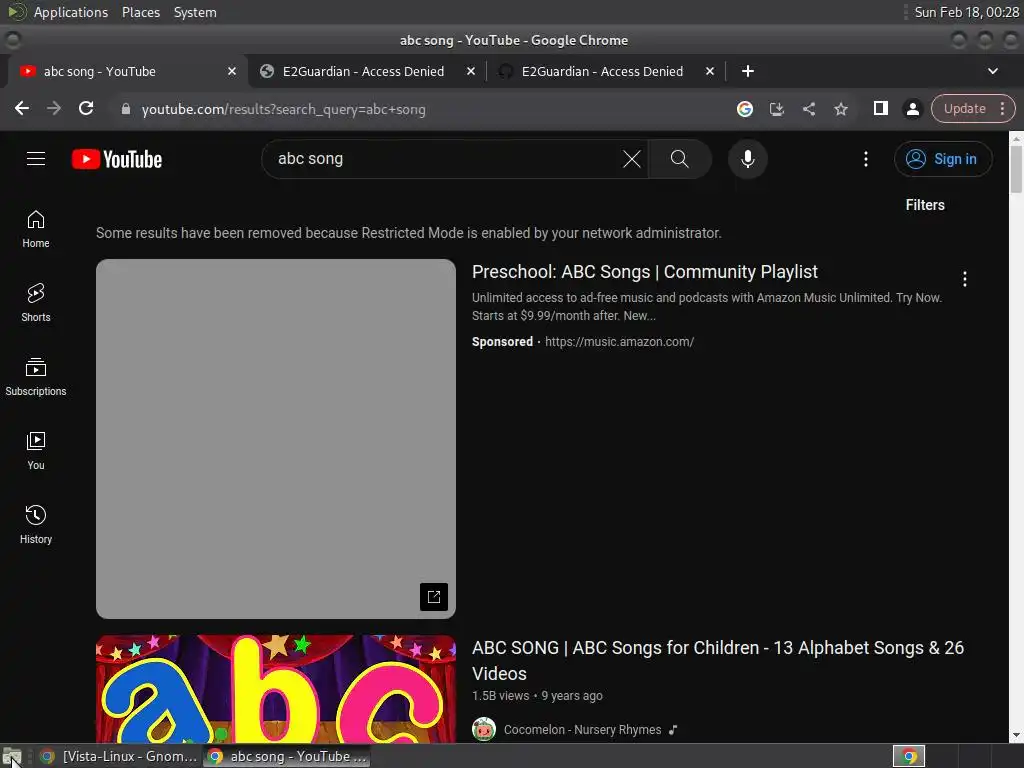
Task: Open the System menu
Action: [195, 12]
